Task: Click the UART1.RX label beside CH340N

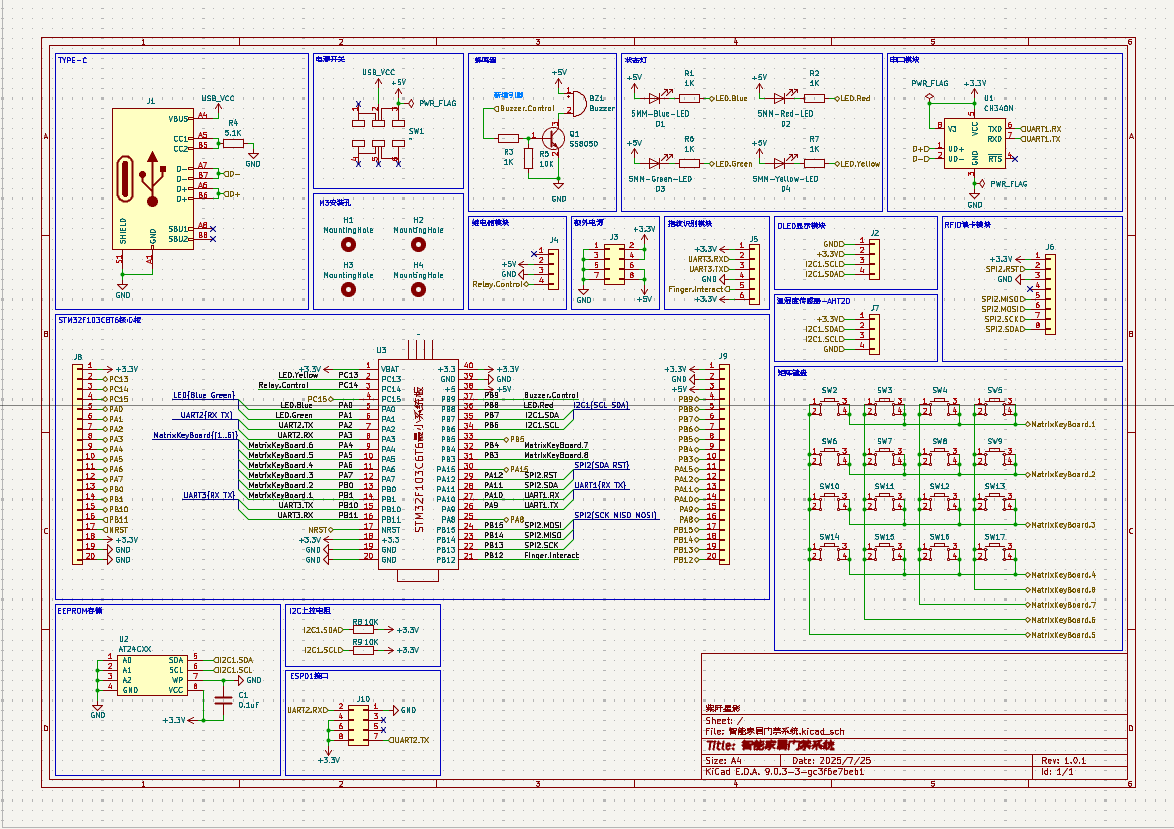Action: coord(1040,129)
